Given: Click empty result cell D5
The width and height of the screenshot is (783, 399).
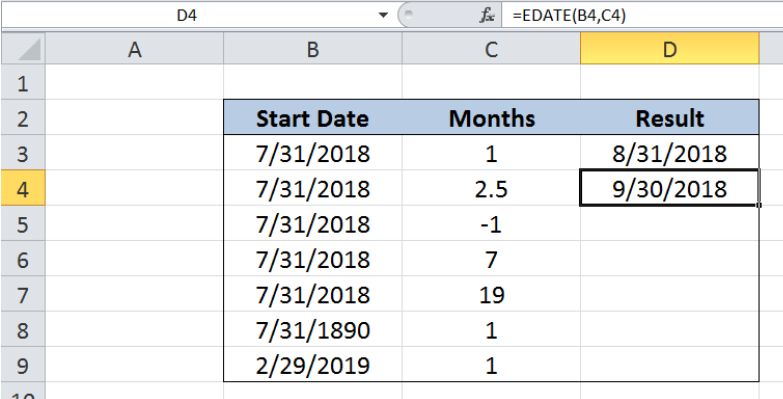Looking at the screenshot, I should [x=670, y=223].
